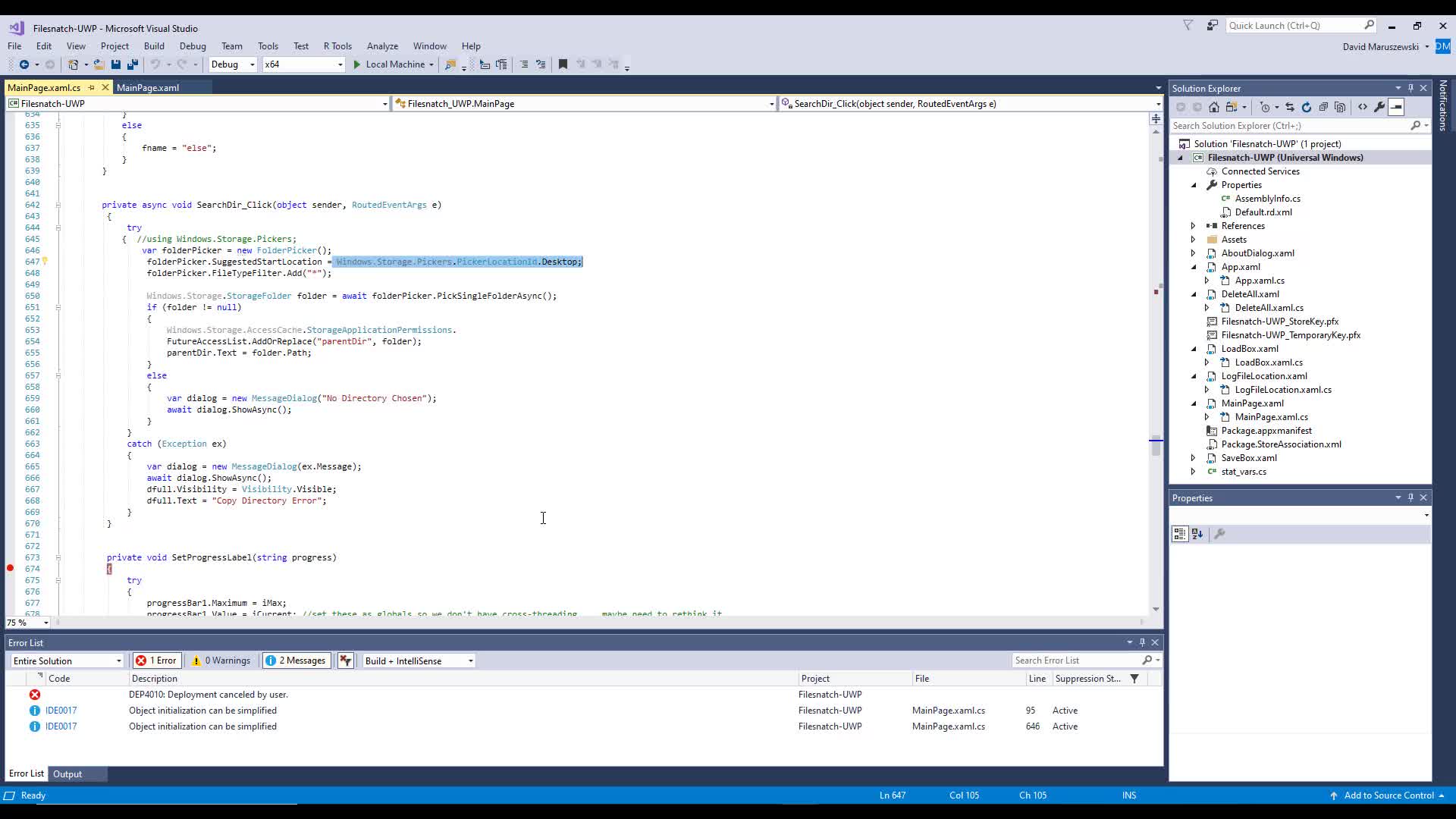Toggle 2 Messages display in Error List

[296, 660]
